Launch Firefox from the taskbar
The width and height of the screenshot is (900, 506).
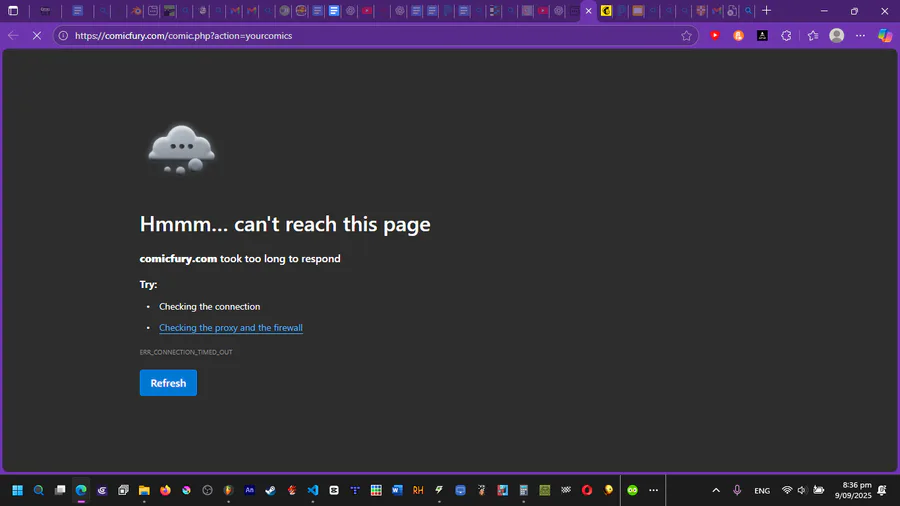point(165,490)
